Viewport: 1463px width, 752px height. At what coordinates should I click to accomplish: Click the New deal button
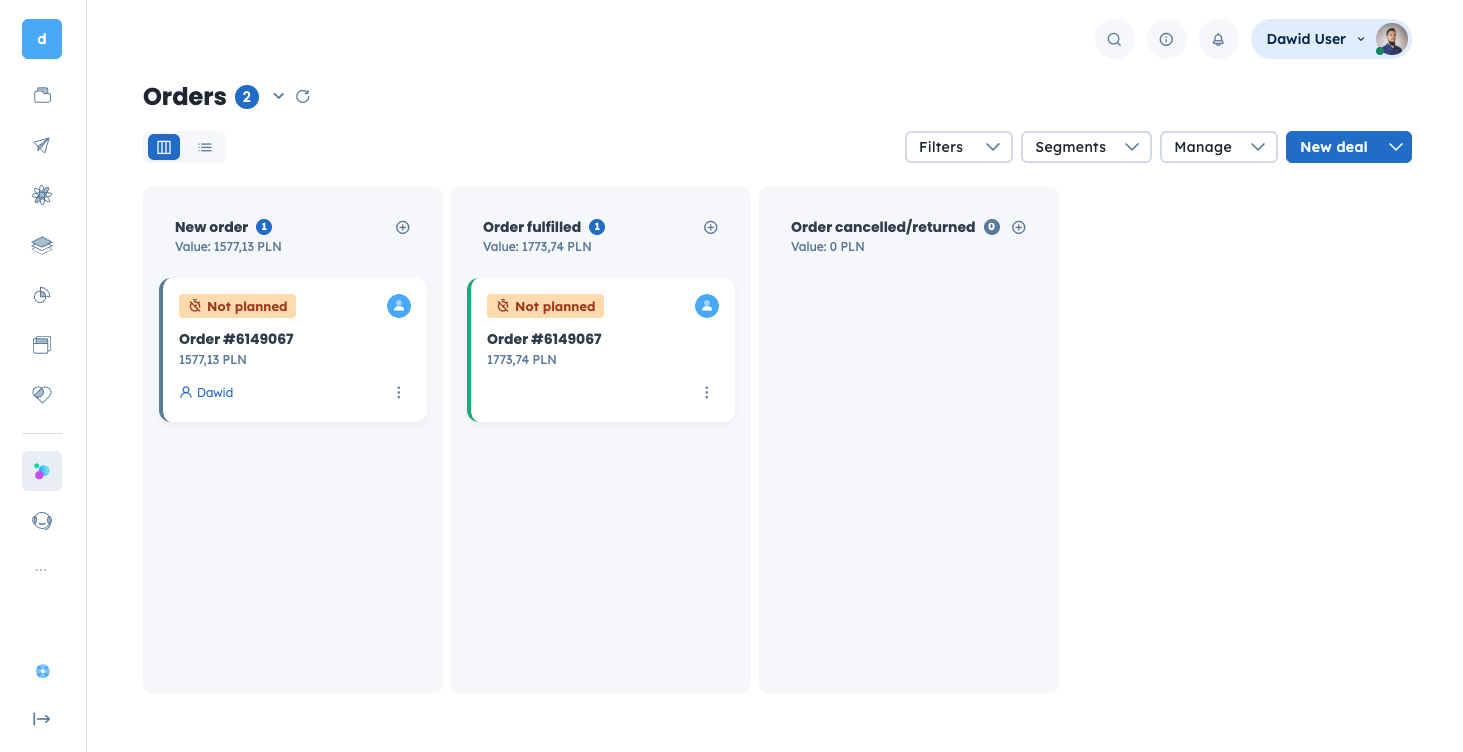click(1333, 147)
